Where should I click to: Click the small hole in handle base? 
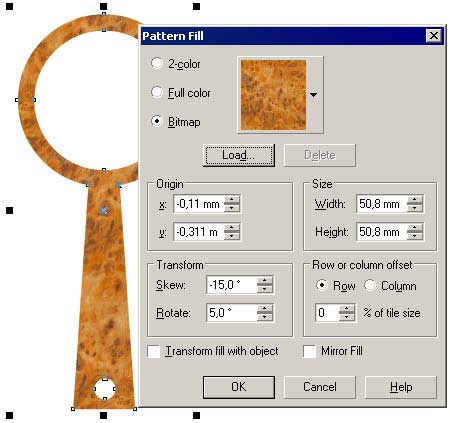point(105,389)
